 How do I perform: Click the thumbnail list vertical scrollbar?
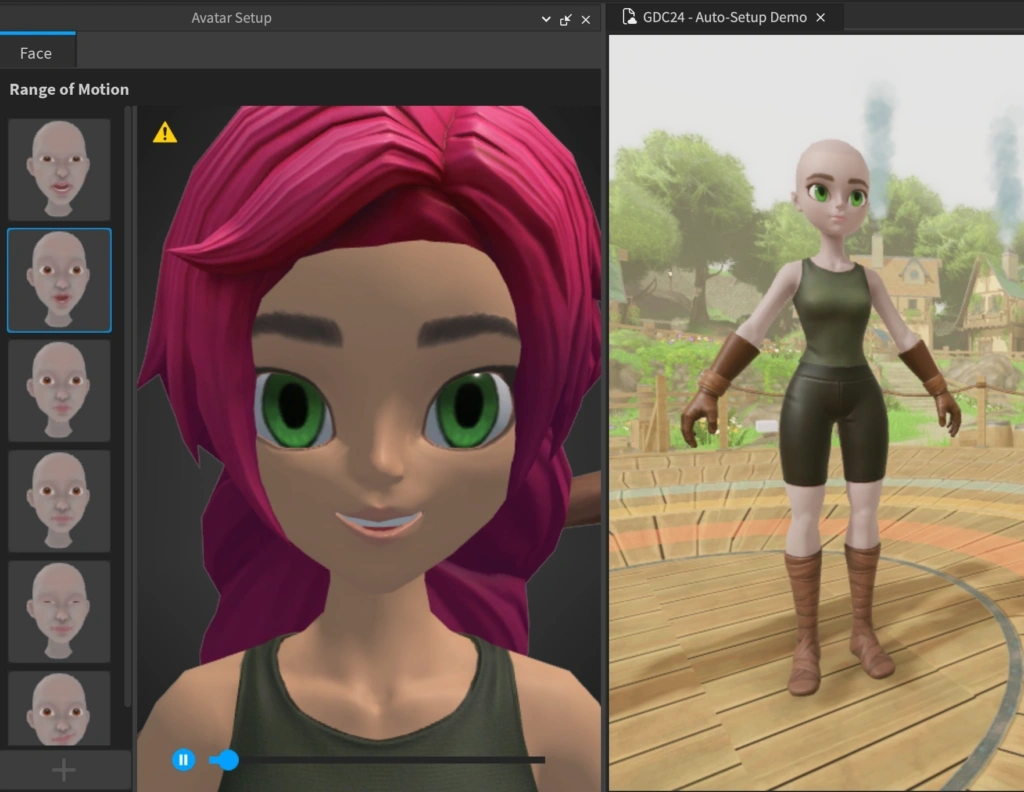127,400
